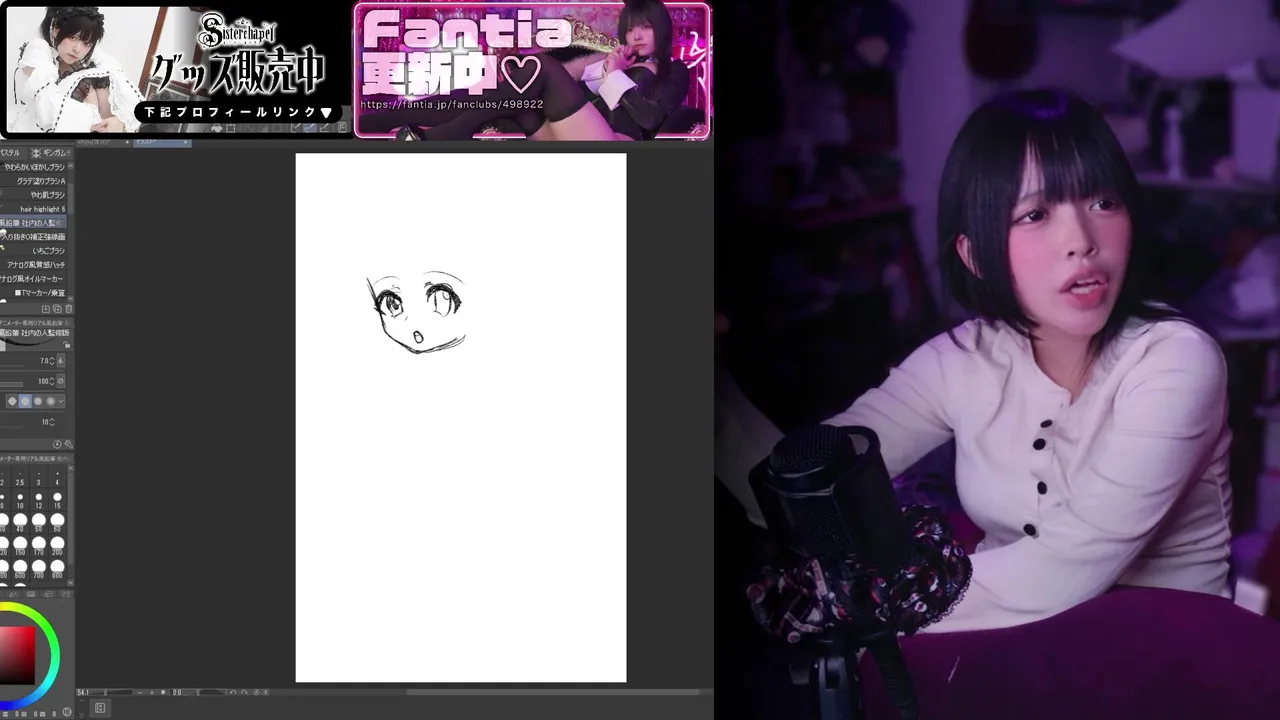Click the timeline panel icon at bottom
The image size is (1280, 720).
pos(101,707)
